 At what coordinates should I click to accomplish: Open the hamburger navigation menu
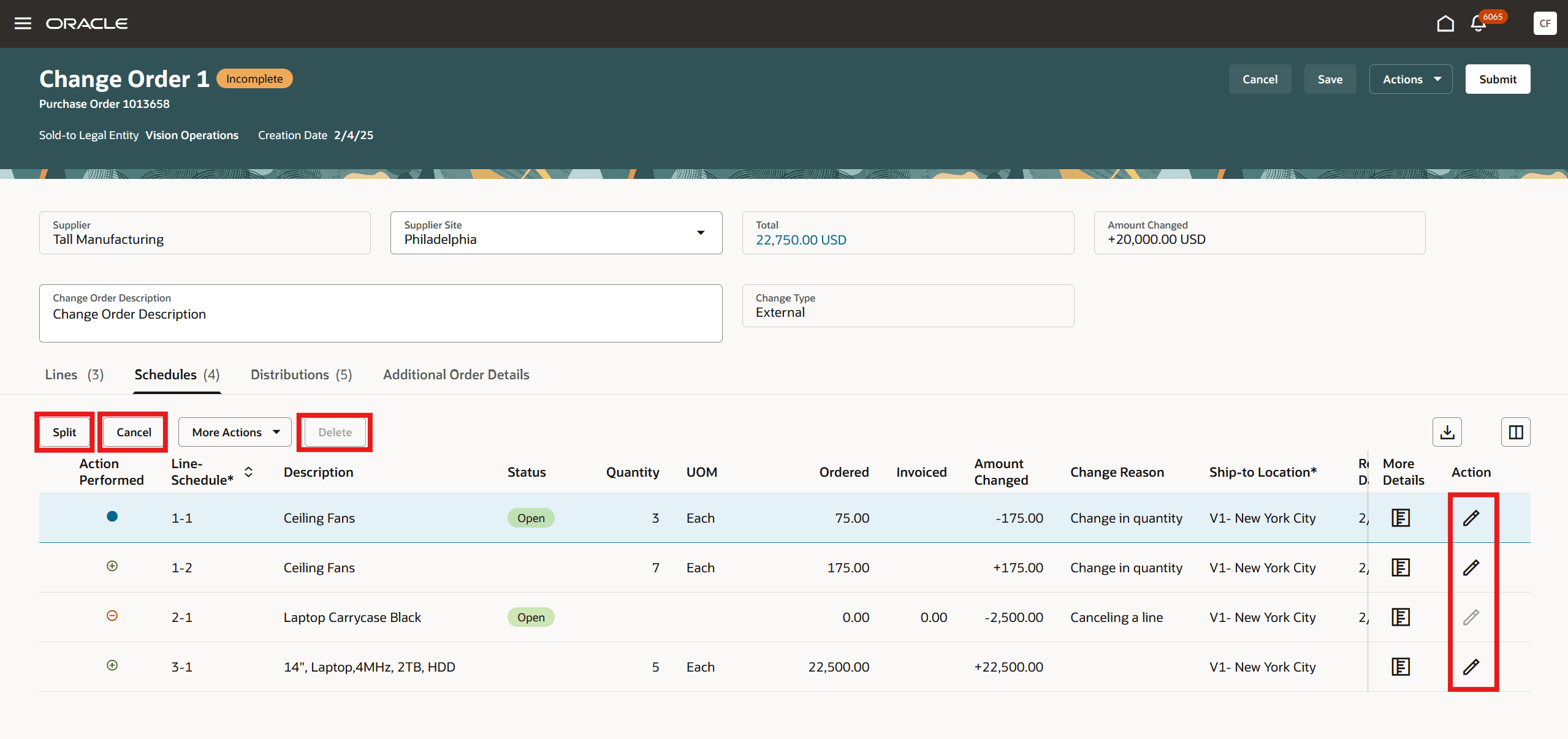(23, 23)
